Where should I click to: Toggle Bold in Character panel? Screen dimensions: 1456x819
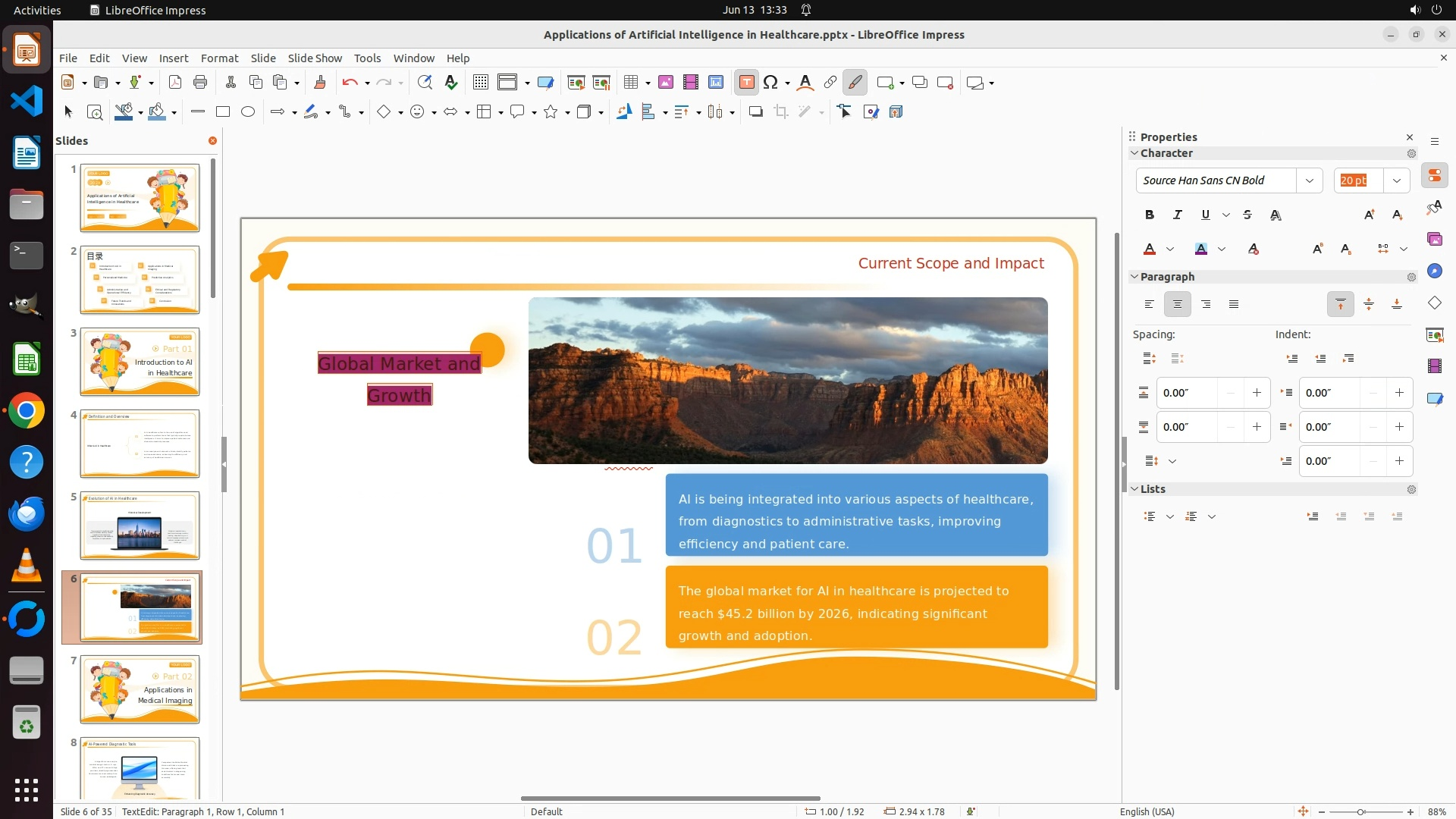(1150, 215)
